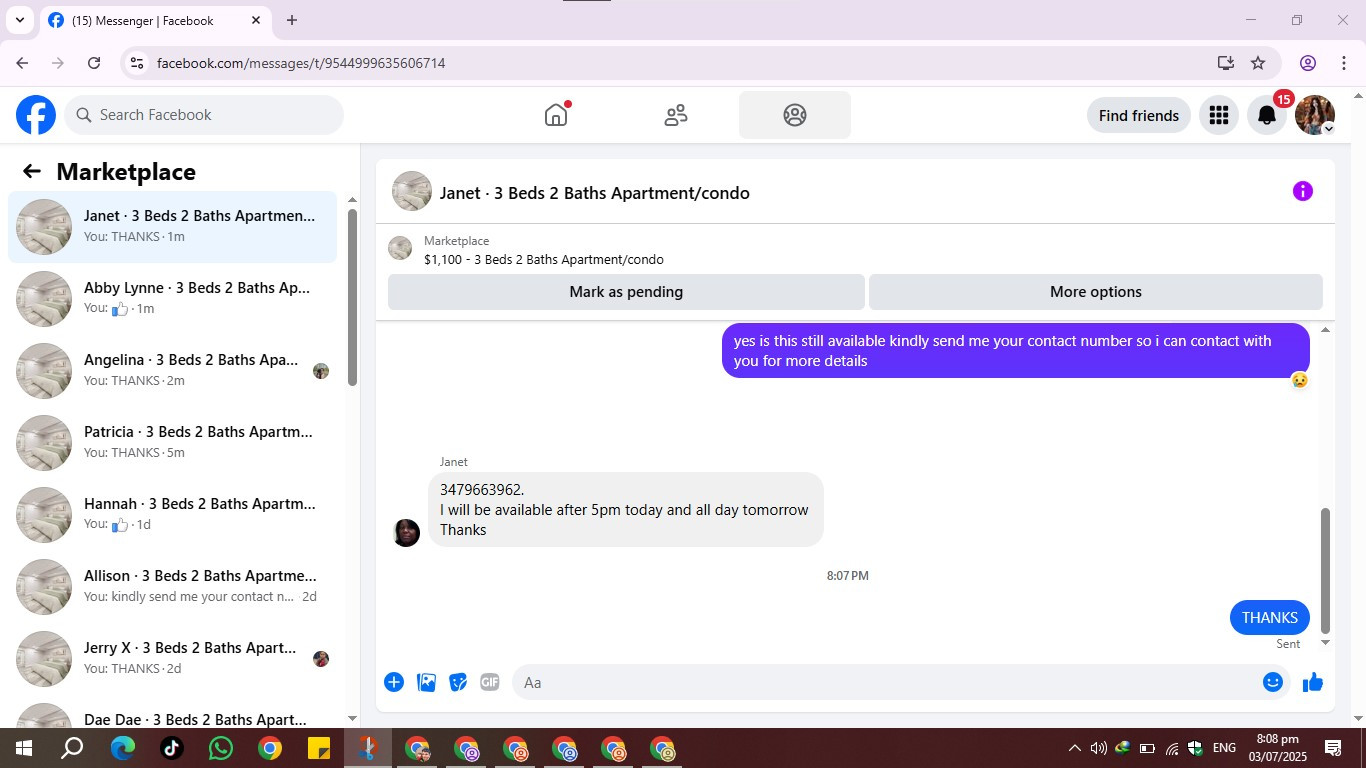Open the Friends icon in top navigation
This screenshot has height=768, width=1366.
tap(676, 115)
